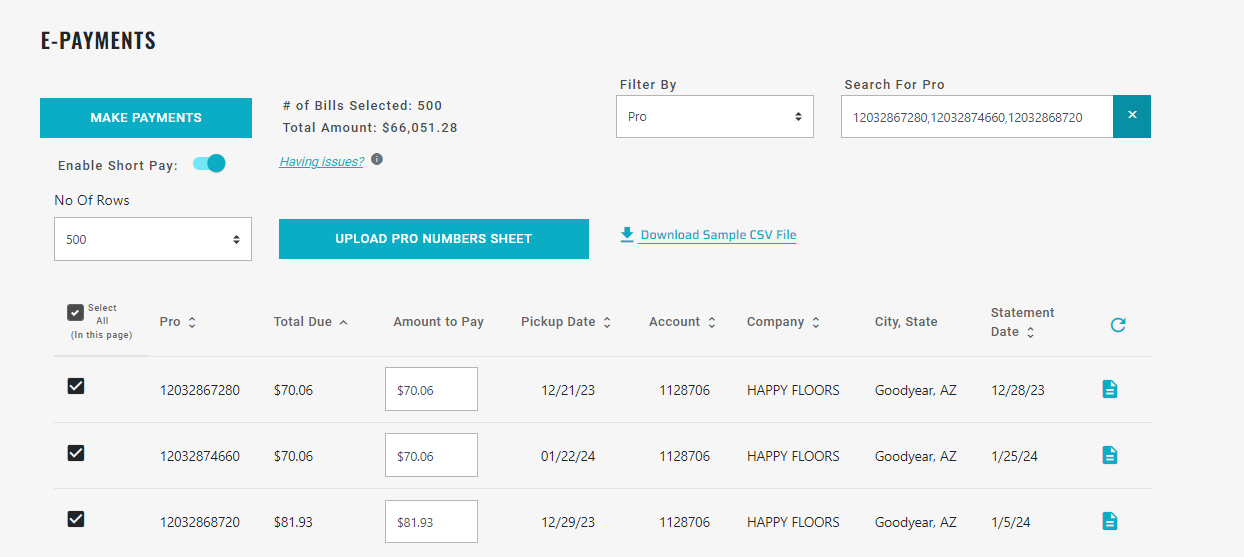
Task: Click the Make Payments button
Action: [146, 118]
